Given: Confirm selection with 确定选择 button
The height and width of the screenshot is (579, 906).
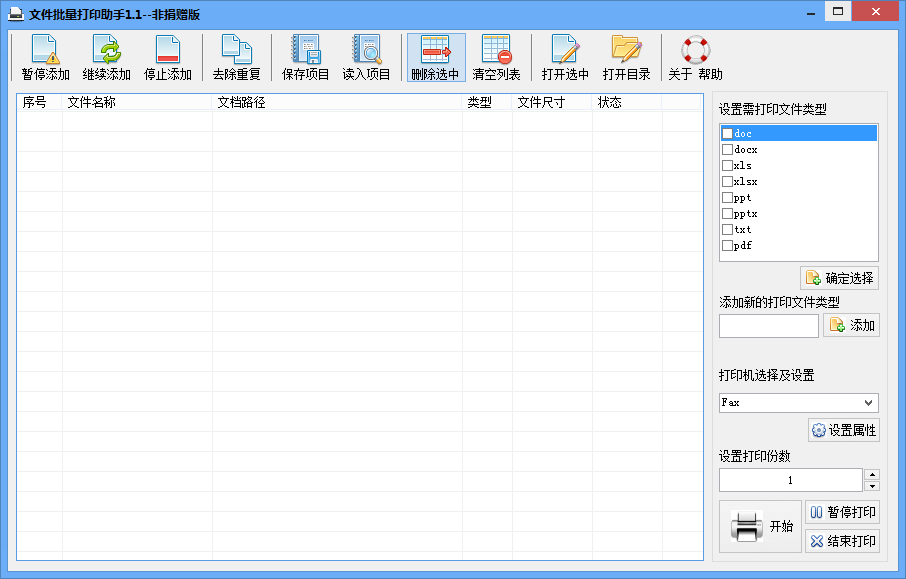Looking at the screenshot, I should (x=840, y=278).
